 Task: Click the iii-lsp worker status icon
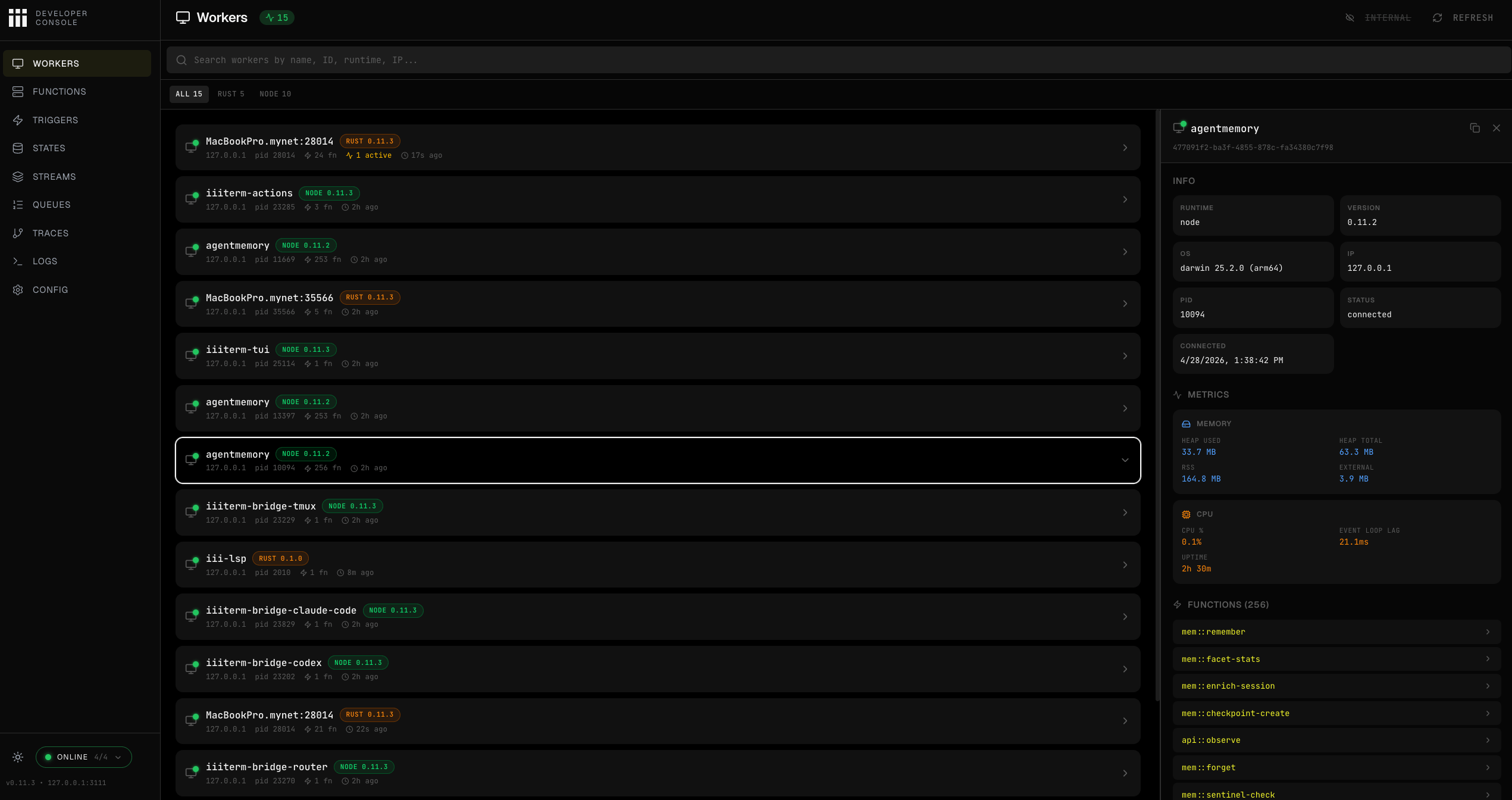[192, 564]
